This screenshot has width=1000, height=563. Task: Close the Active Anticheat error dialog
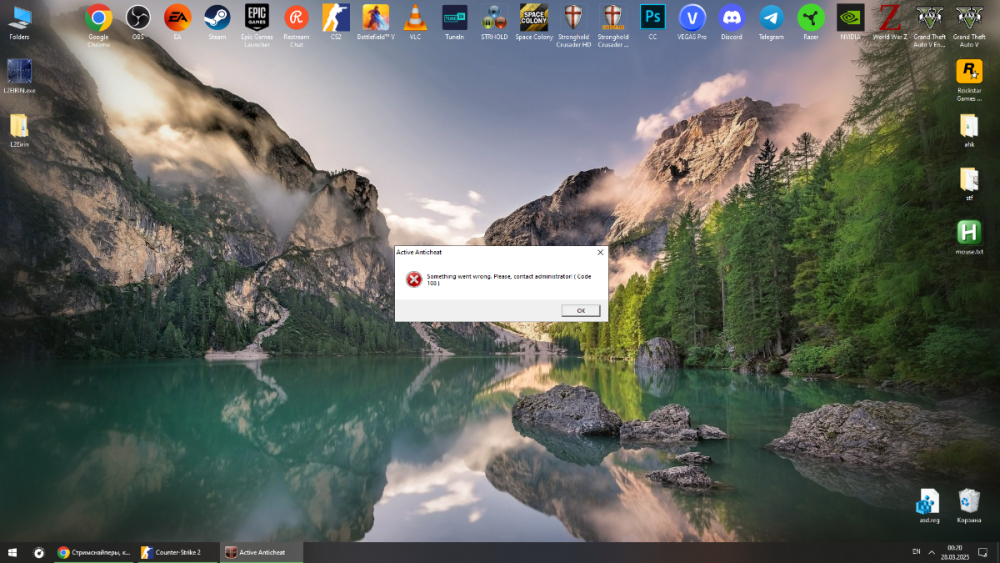(600, 252)
